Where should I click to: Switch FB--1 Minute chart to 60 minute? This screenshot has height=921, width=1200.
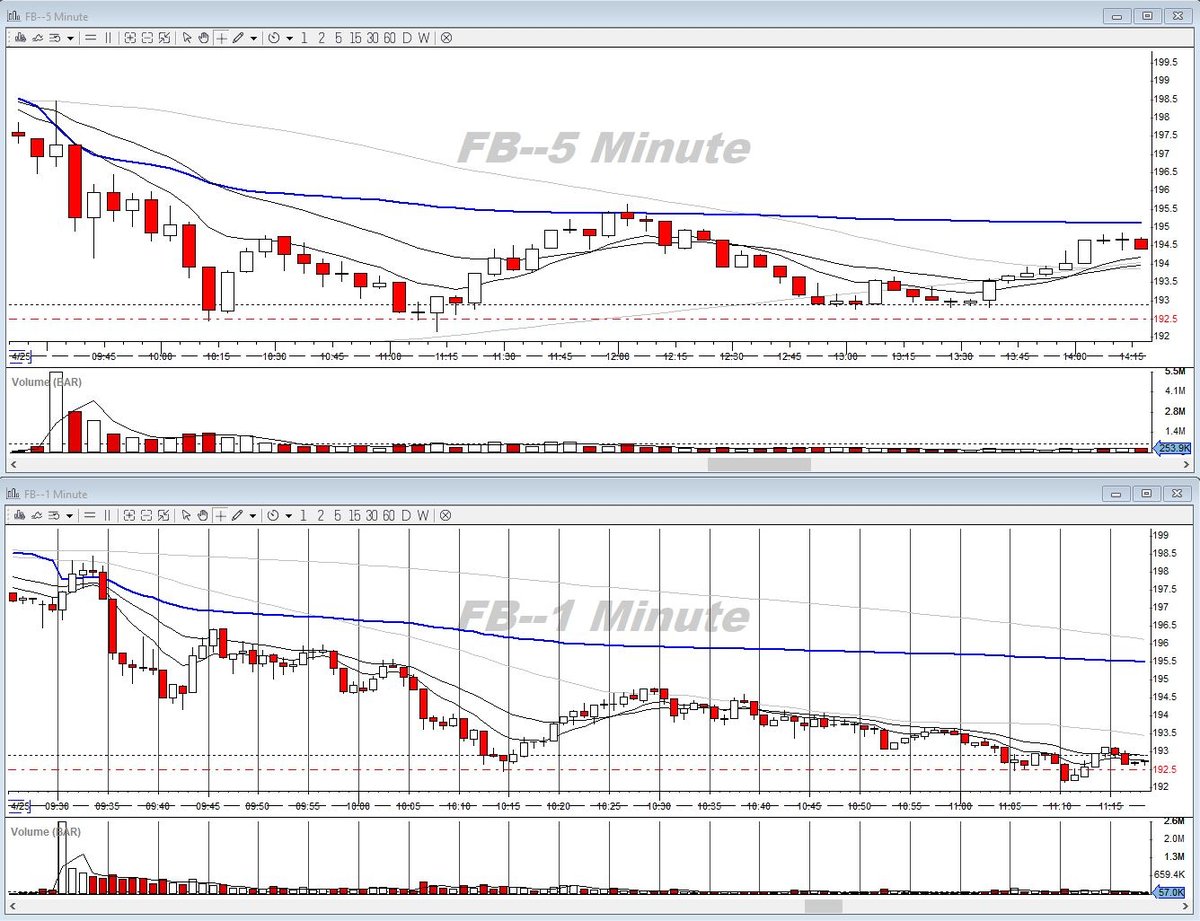pos(390,515)
